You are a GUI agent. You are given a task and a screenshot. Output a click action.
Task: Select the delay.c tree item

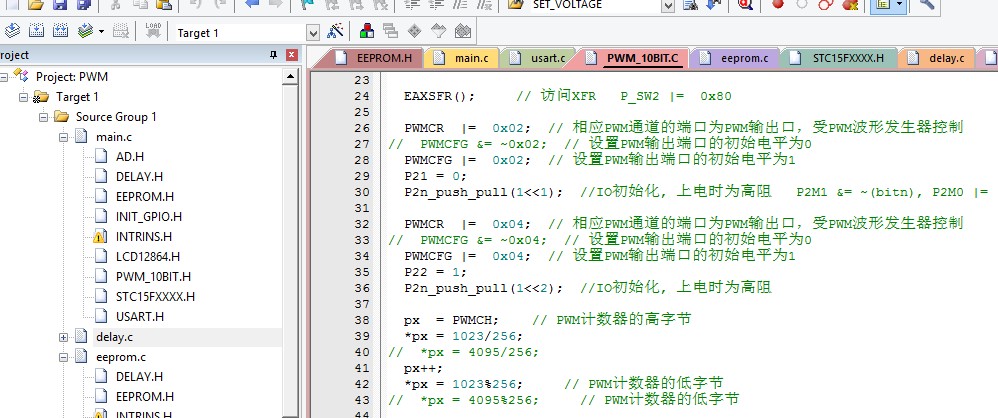click(x=115, y=337)
